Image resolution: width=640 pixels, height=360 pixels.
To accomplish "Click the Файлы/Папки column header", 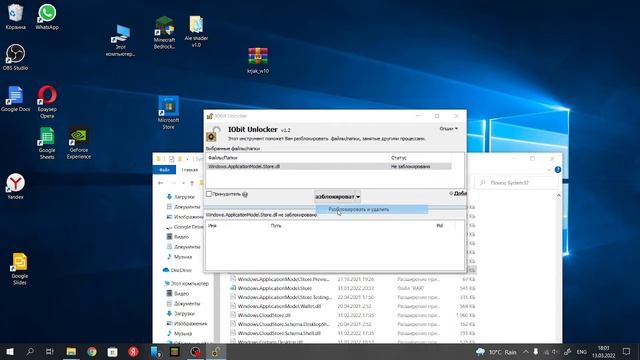I will pyautogui.click(x=223, y=158).
